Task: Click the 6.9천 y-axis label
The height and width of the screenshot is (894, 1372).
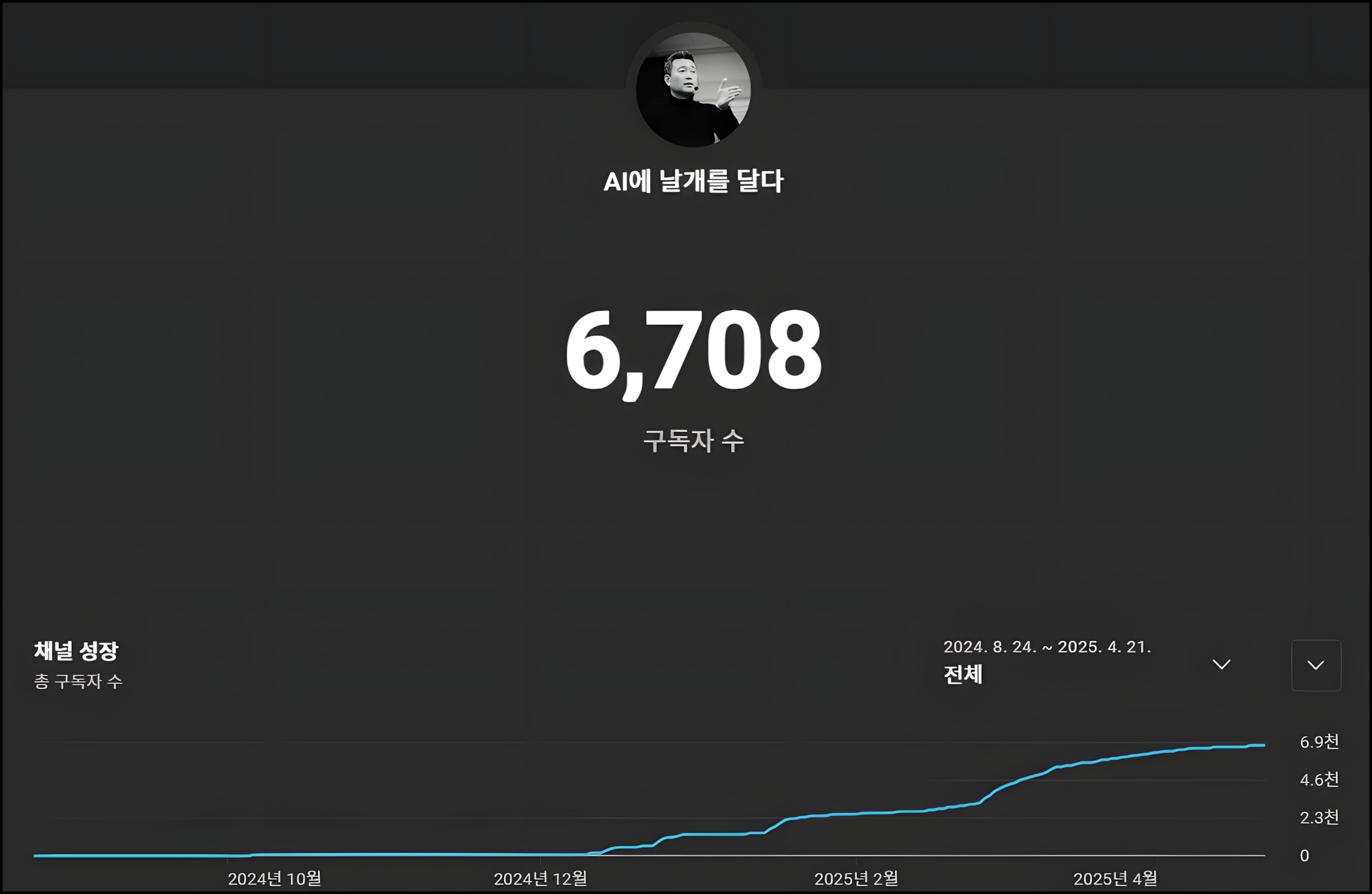Action: tap(1319, 742)
